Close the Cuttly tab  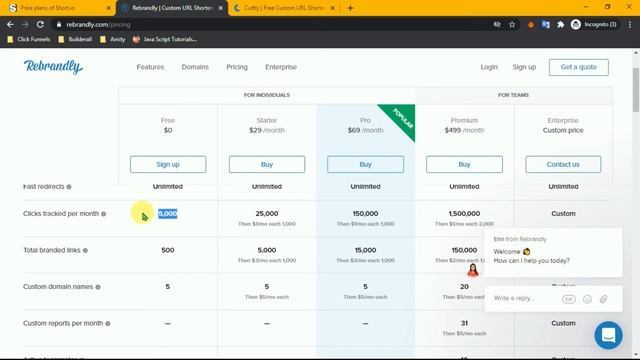[332, 8]
